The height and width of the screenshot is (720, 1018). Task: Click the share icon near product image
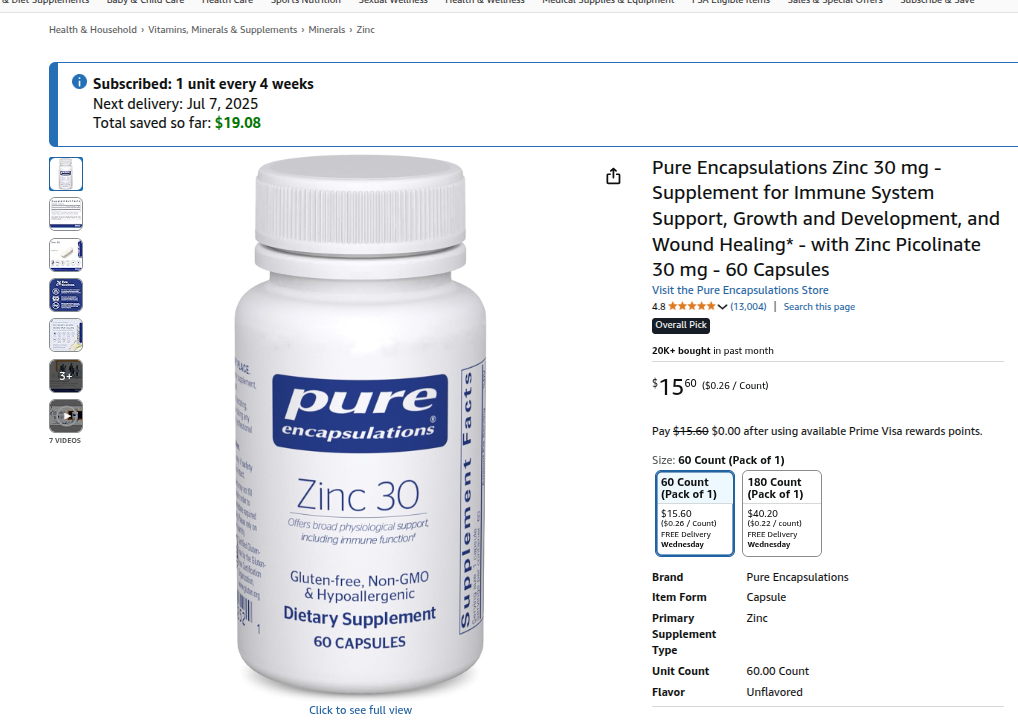(613, 176)
